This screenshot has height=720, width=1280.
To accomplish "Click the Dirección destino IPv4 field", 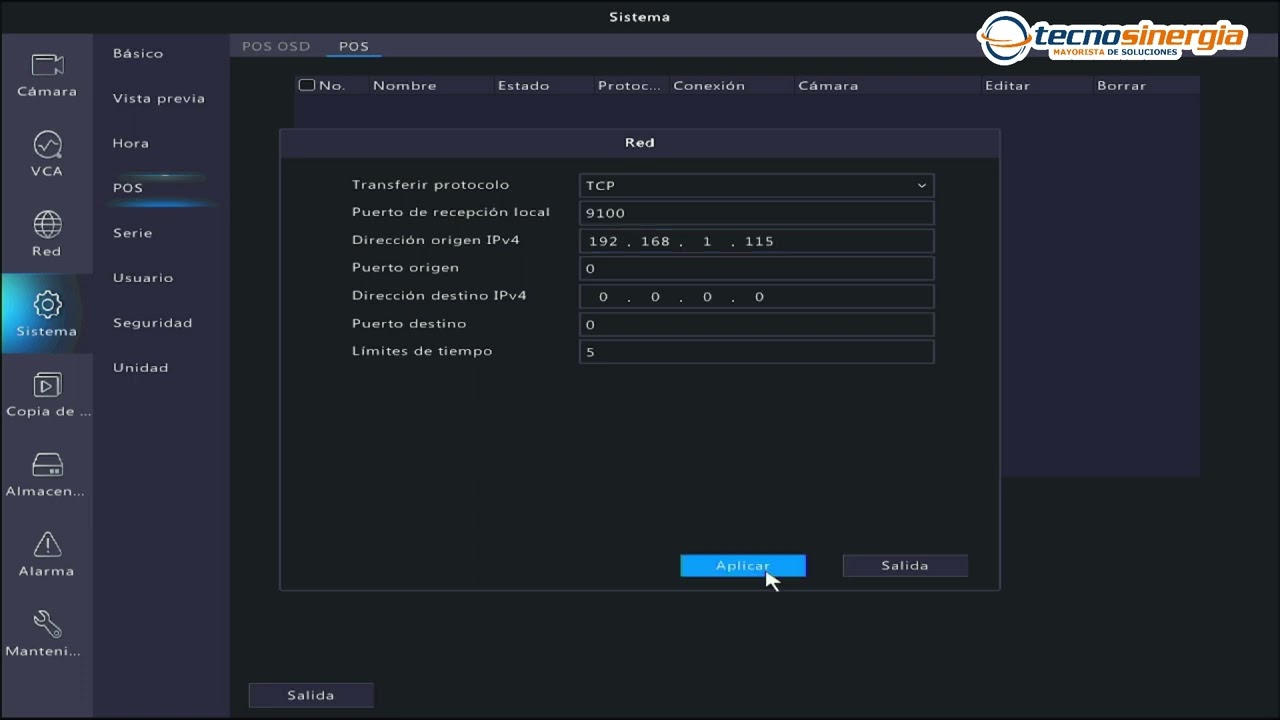I will 756,296.
